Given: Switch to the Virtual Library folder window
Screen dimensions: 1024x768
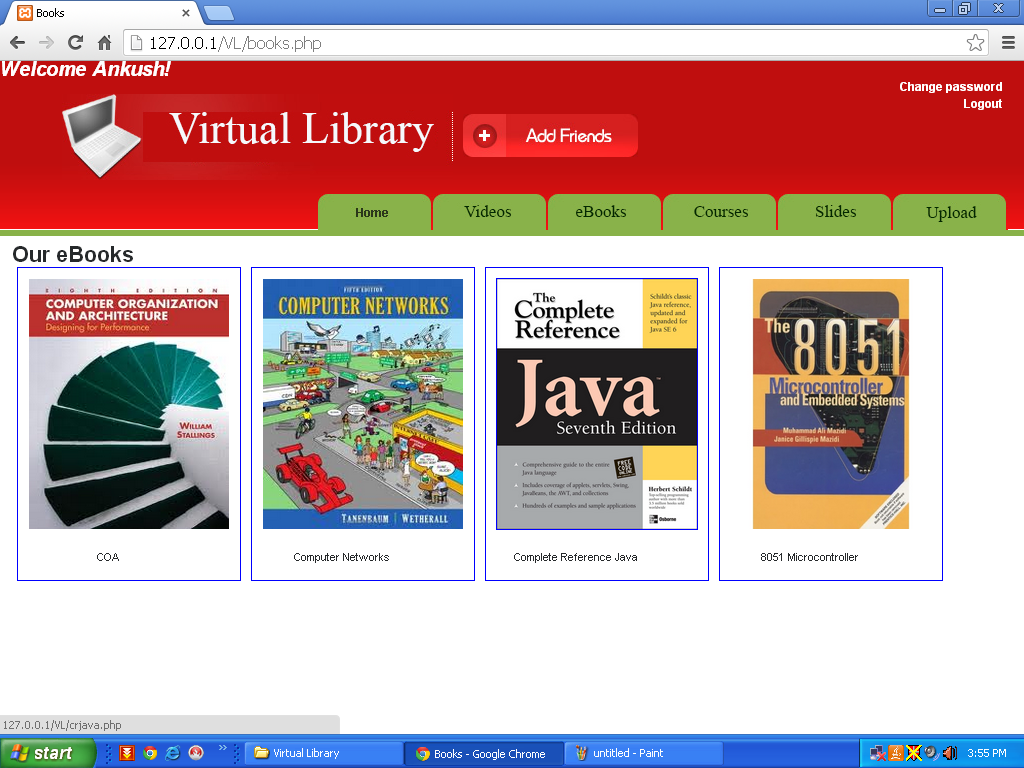Looking at the screenshot, I should (324, 753).
